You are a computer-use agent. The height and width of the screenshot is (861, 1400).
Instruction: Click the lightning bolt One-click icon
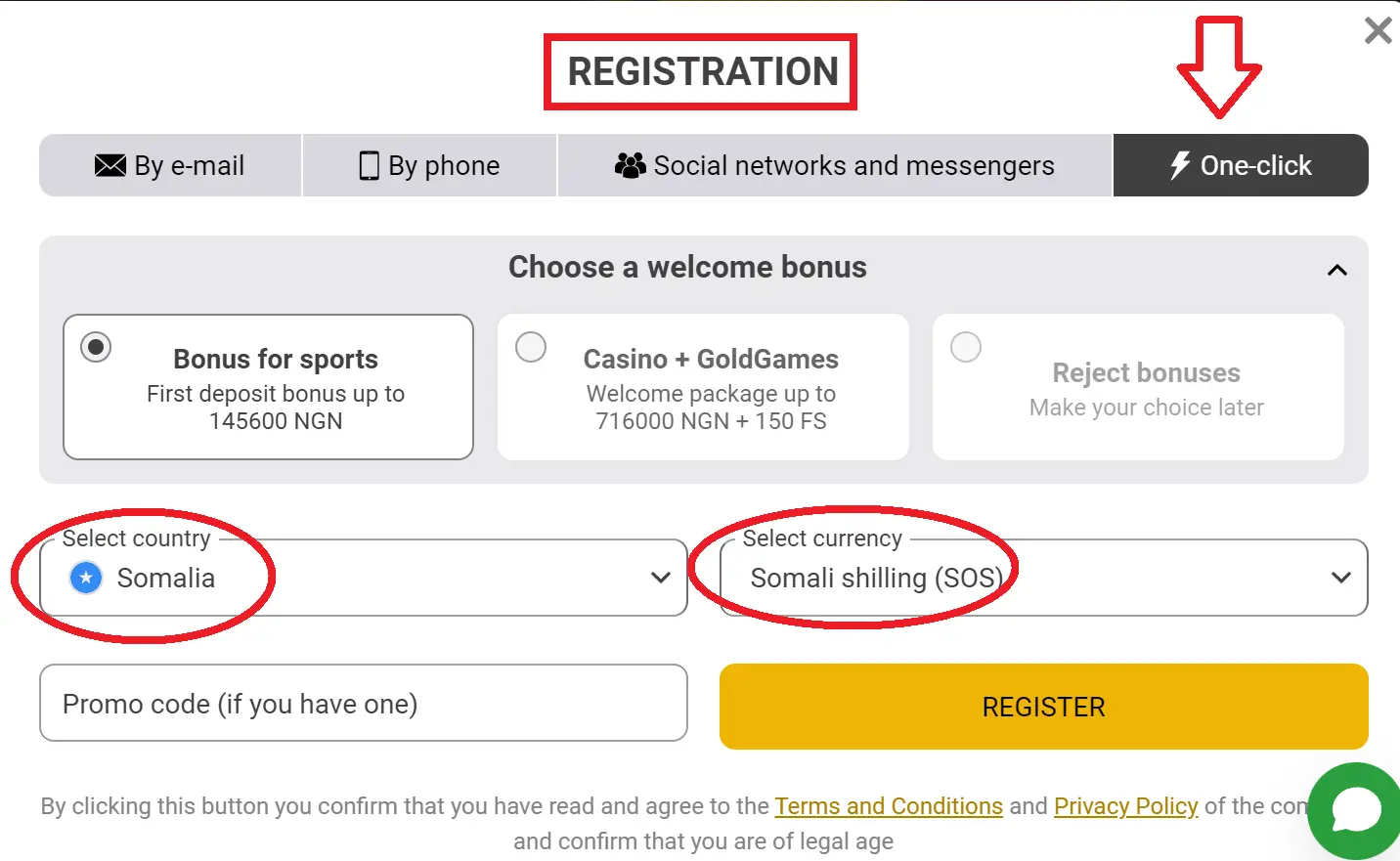[1180, 165]
